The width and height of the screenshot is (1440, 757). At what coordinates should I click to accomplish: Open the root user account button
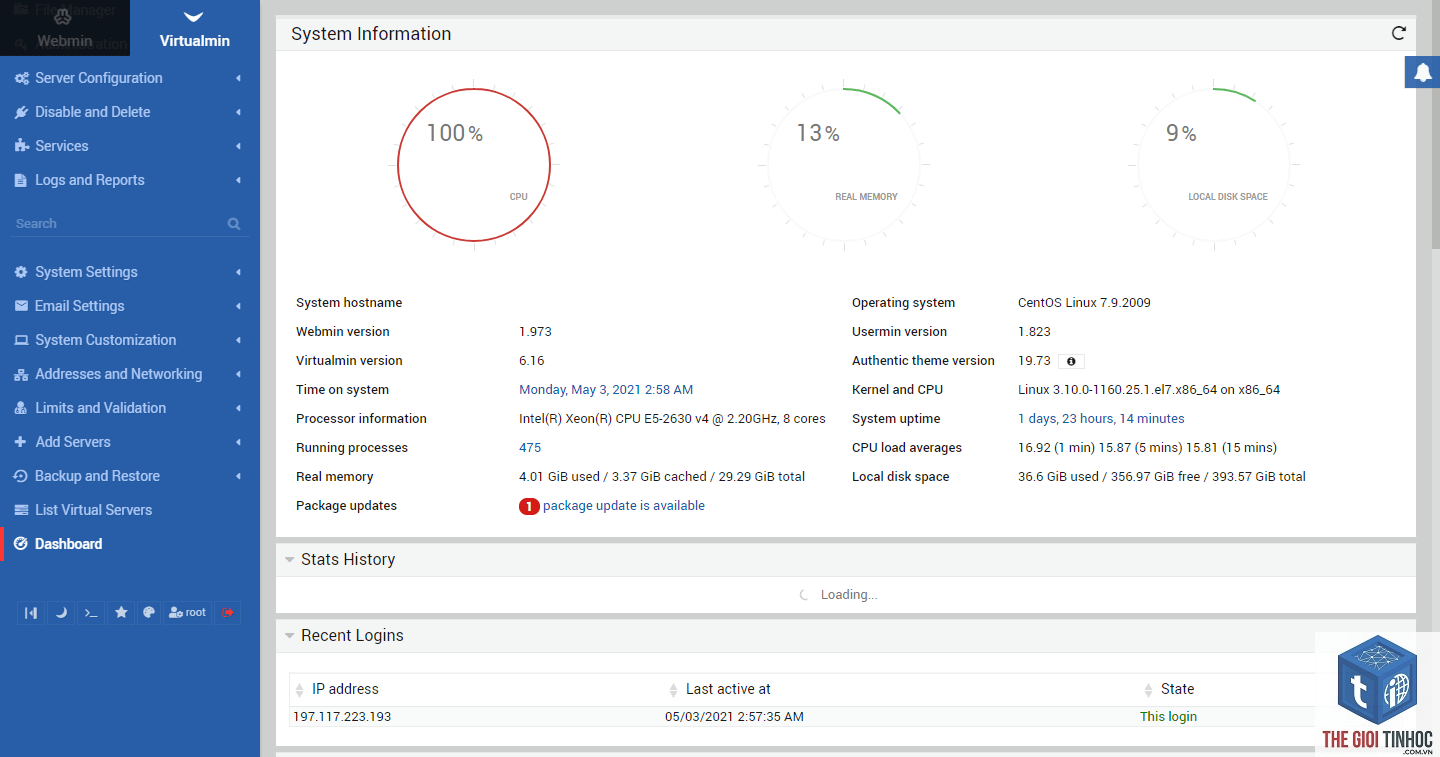(187, 612)
